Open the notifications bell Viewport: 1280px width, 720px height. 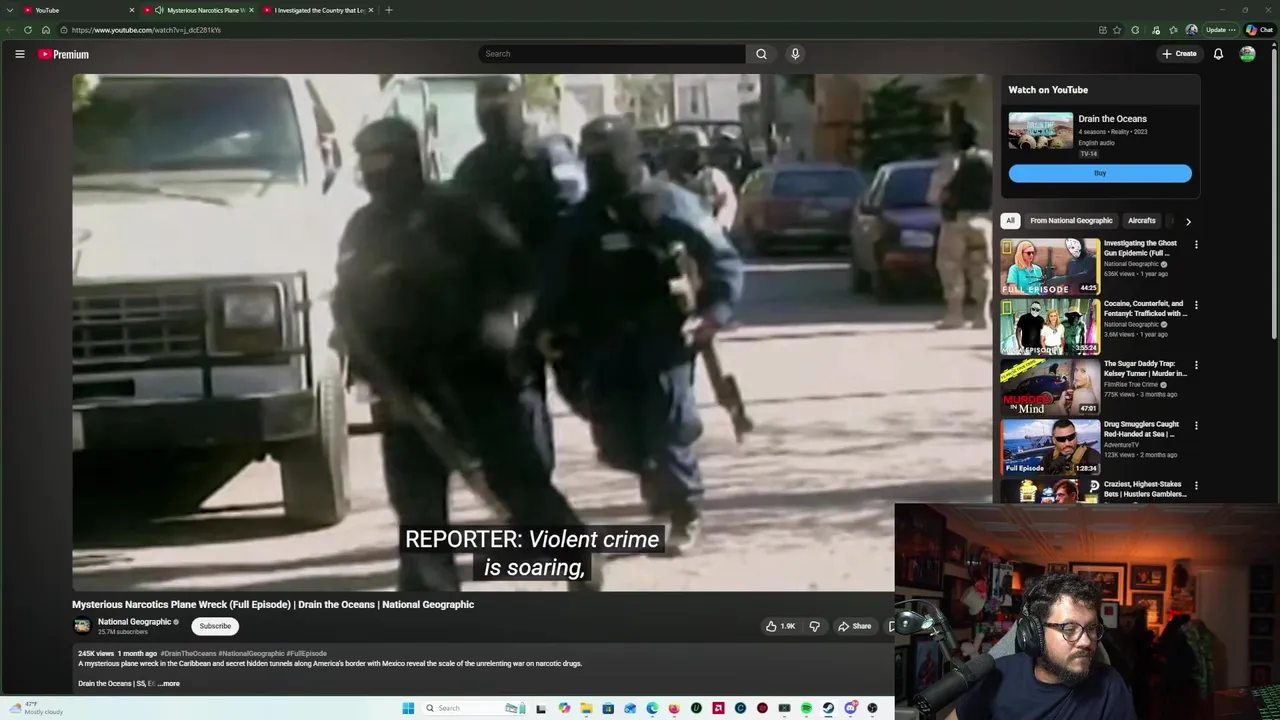tap(1218, 54)
